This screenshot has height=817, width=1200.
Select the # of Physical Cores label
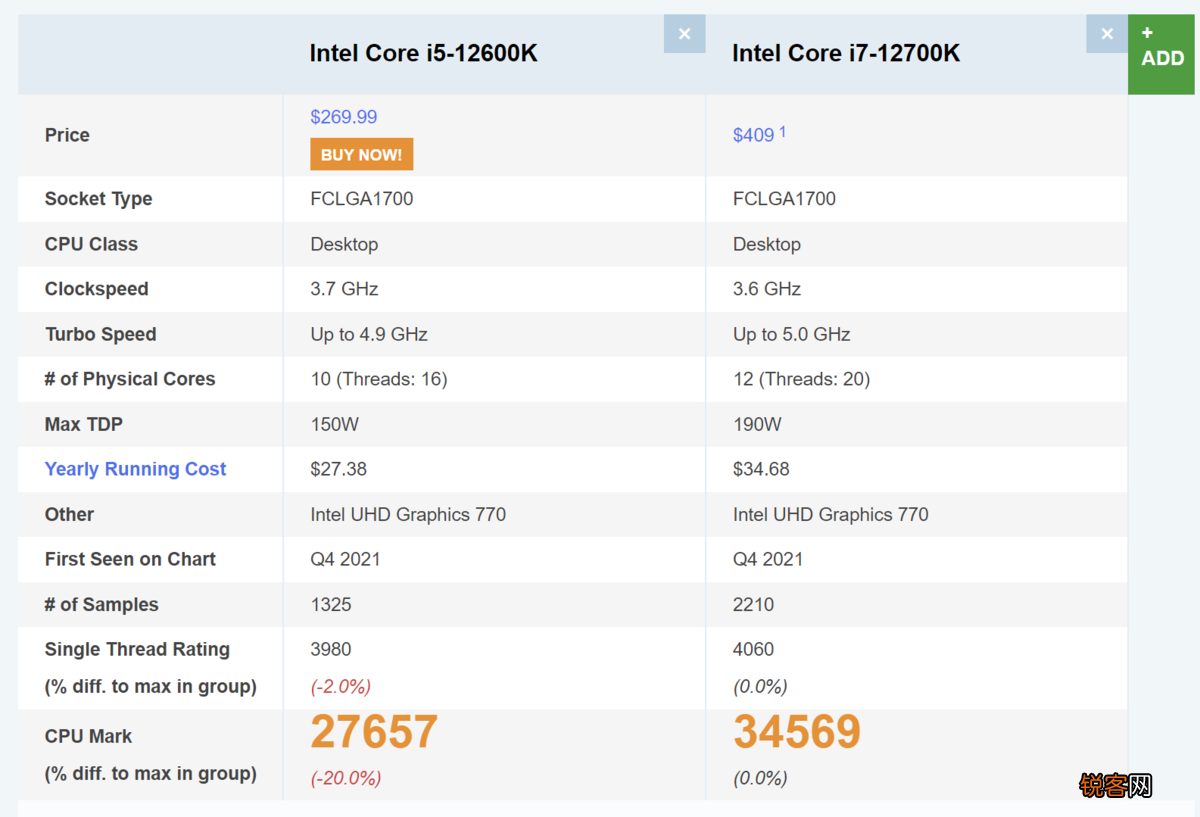pyautogui.click(x=130, y=379)
